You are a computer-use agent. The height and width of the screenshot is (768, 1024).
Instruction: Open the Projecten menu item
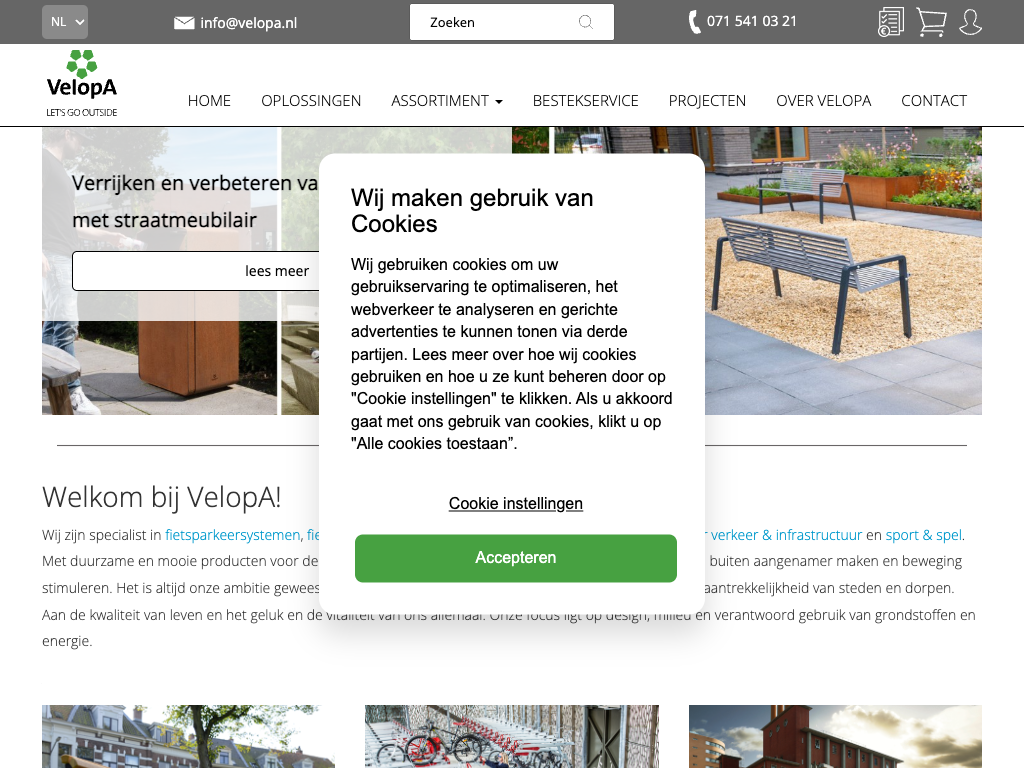[x=707, y=101]
